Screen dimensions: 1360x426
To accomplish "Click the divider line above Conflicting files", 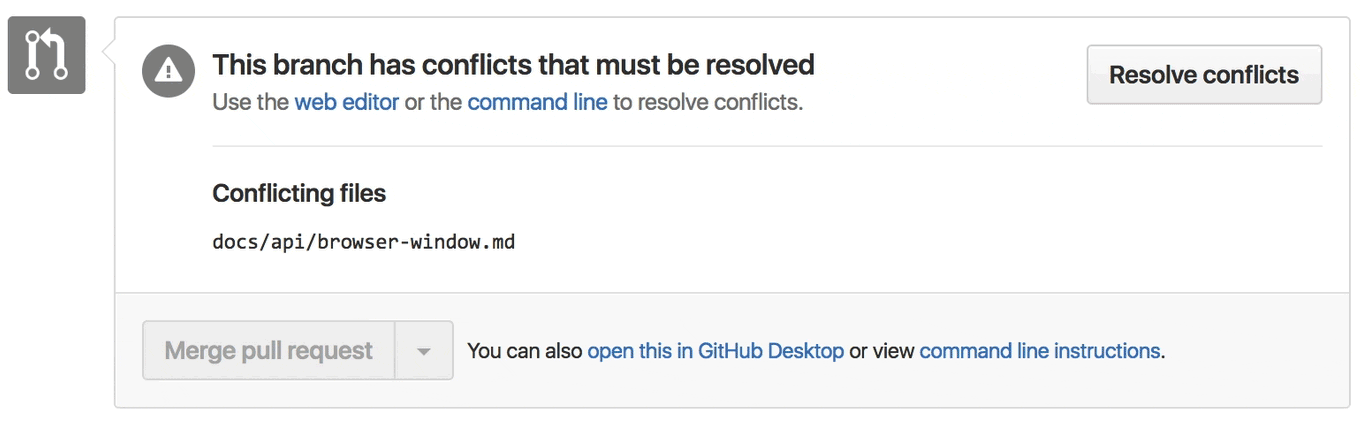I will point(767,146).
